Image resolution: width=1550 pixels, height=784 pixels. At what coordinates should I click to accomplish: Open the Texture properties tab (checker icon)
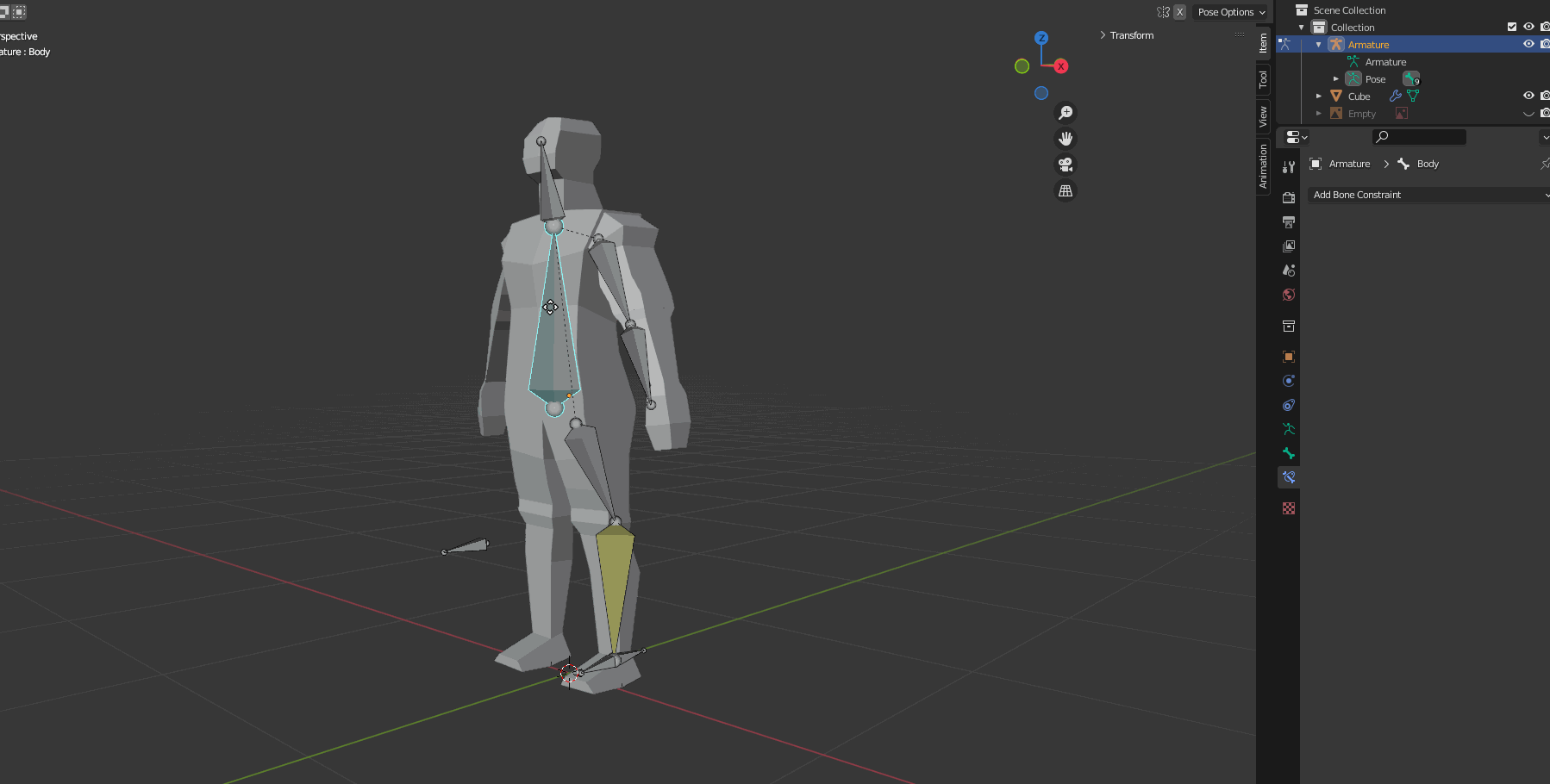[x=1289, y=508]
